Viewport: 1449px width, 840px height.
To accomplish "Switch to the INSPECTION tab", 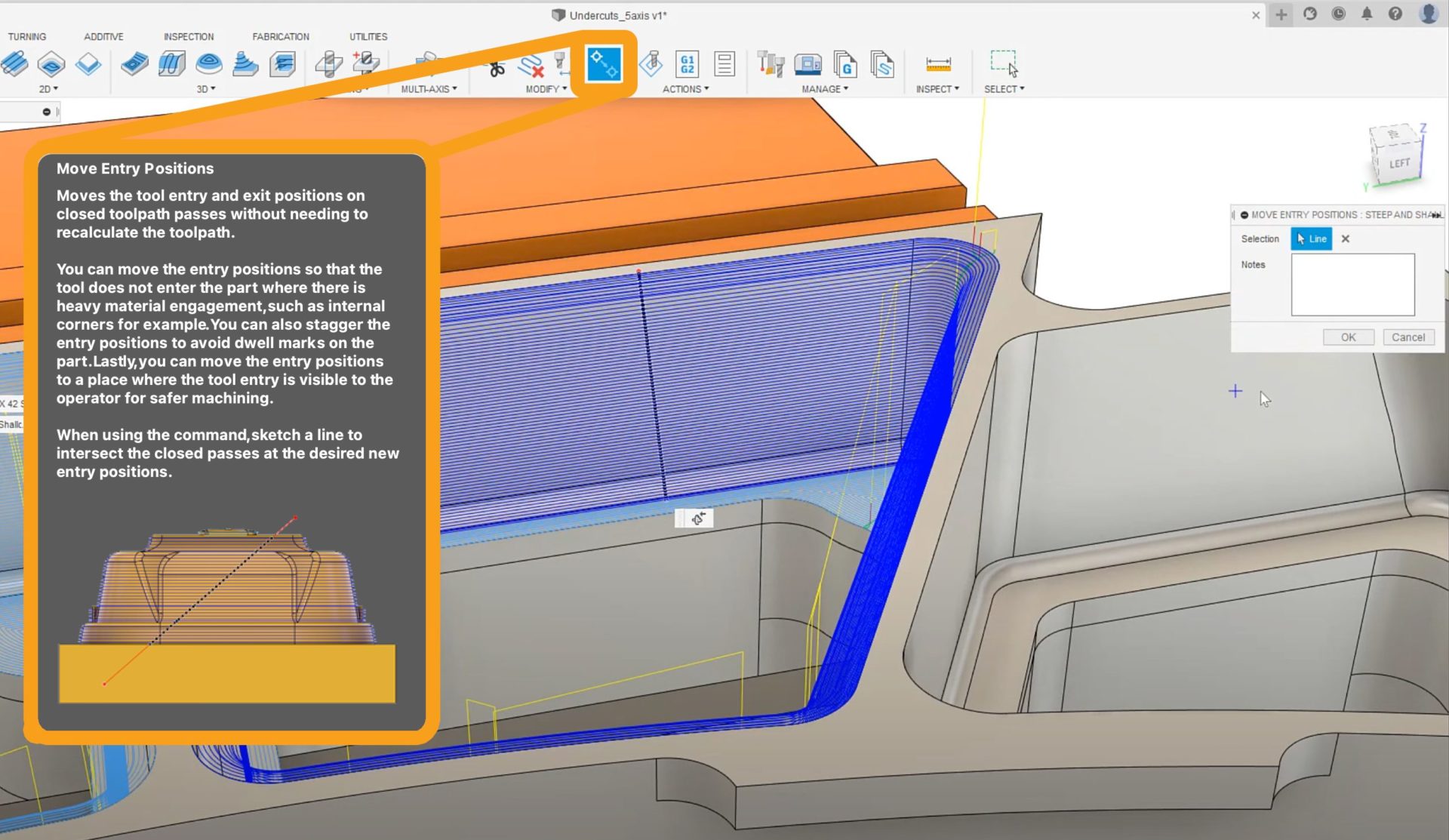I will pyautogui.click(x=189, y=36).
